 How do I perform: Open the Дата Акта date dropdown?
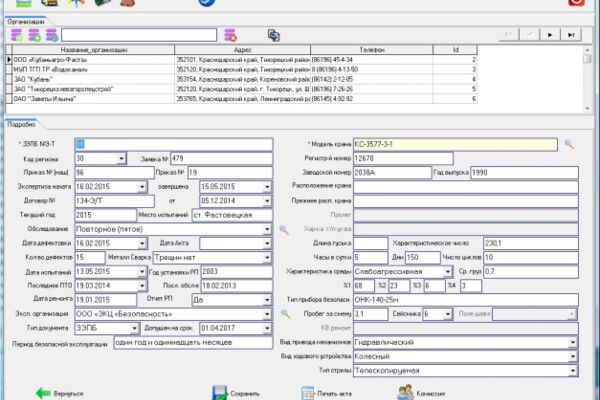point(267,243)
